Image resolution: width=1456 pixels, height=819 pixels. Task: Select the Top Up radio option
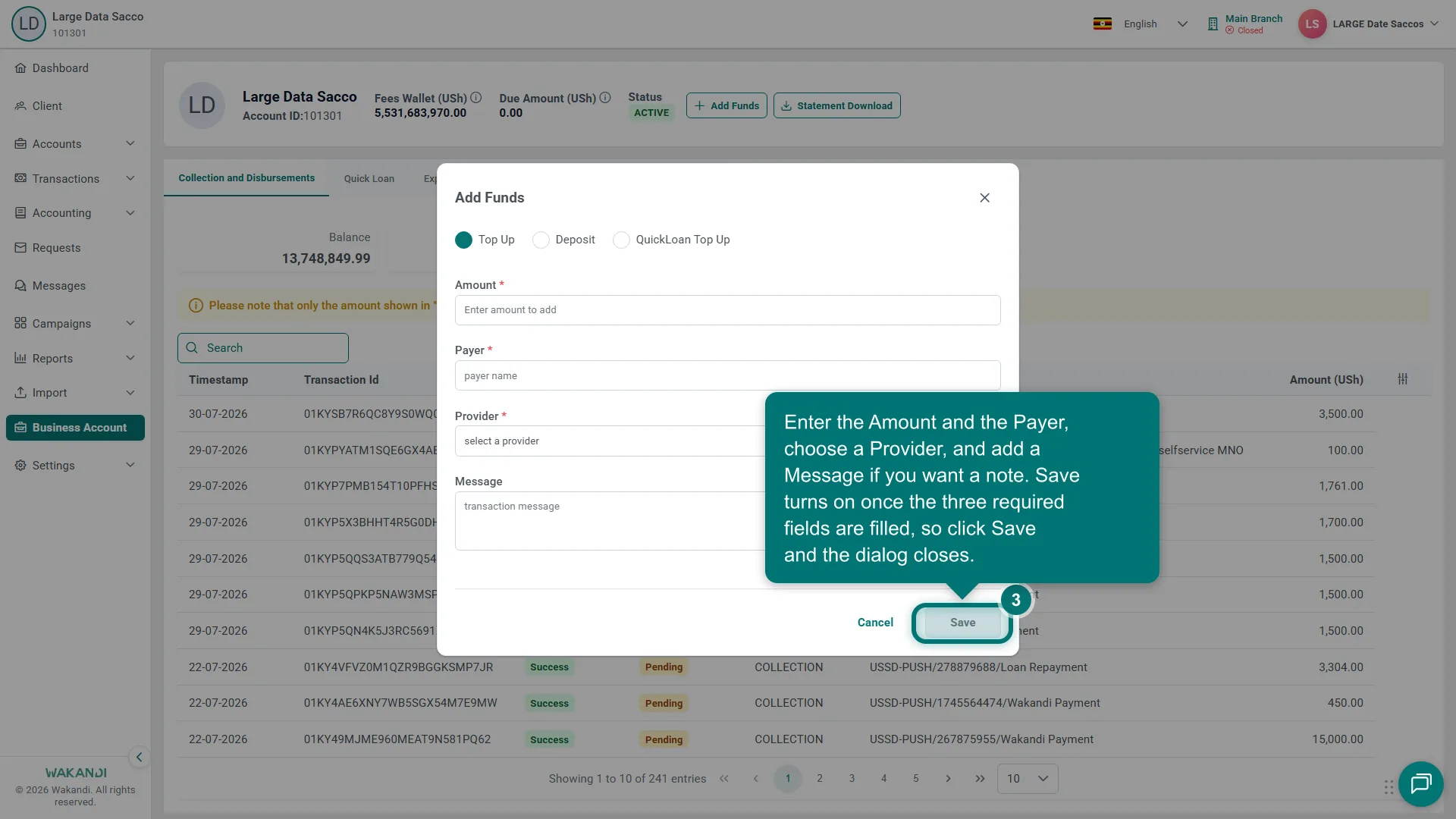click(x=463, y=240)
